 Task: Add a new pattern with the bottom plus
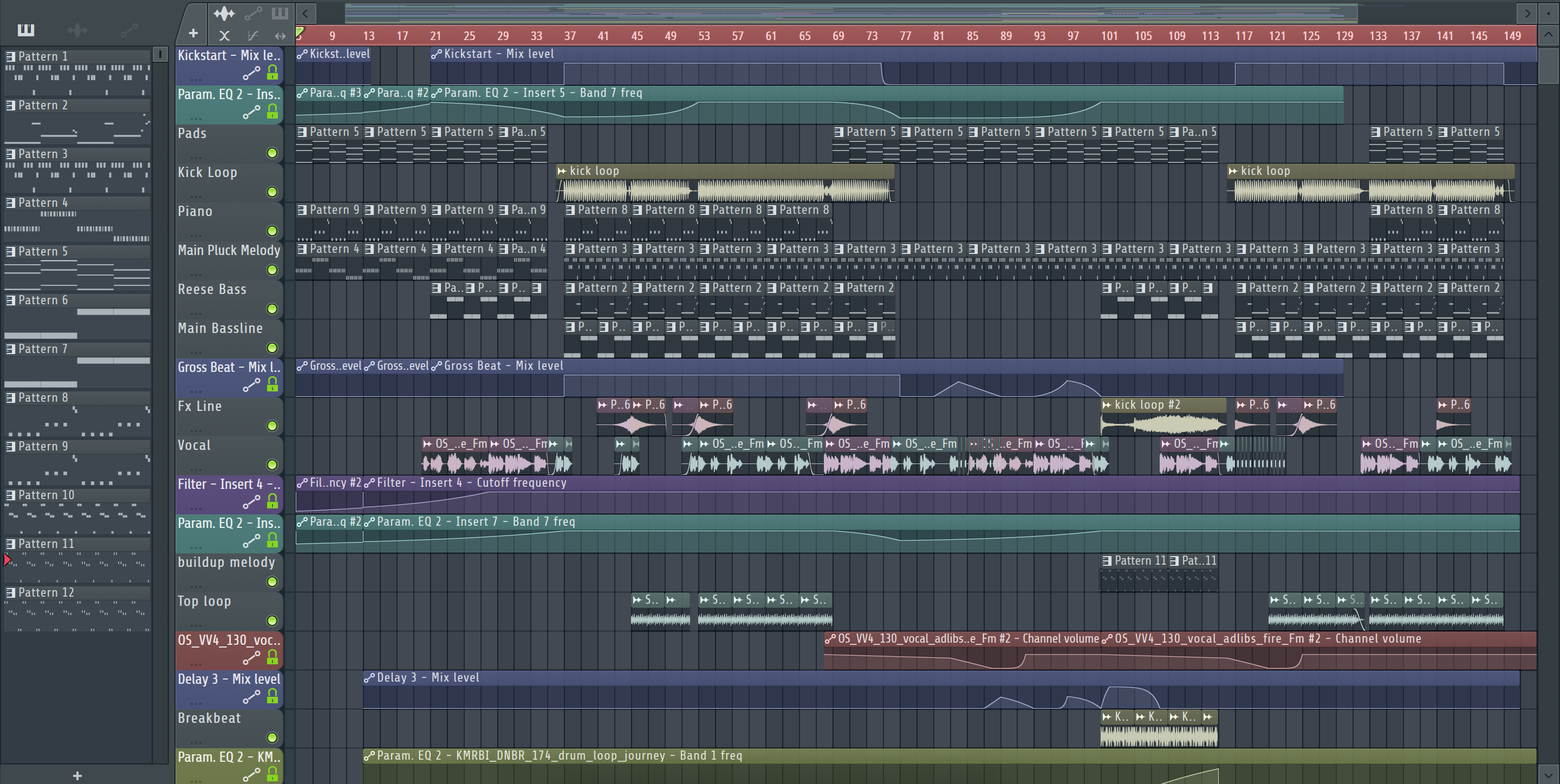coord(77,775)
